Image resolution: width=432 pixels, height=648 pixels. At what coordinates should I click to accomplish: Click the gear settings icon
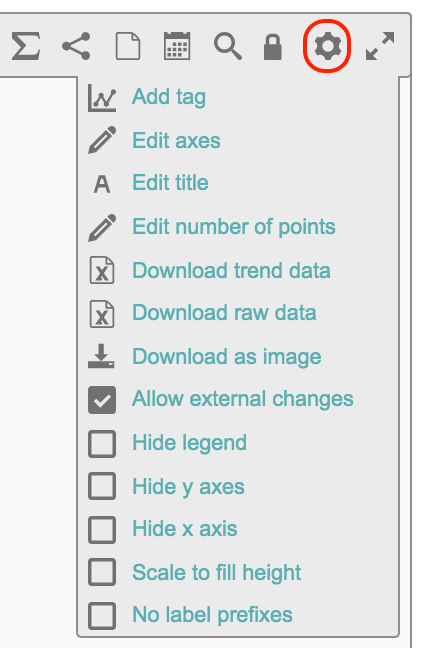(x=327, y=46)
